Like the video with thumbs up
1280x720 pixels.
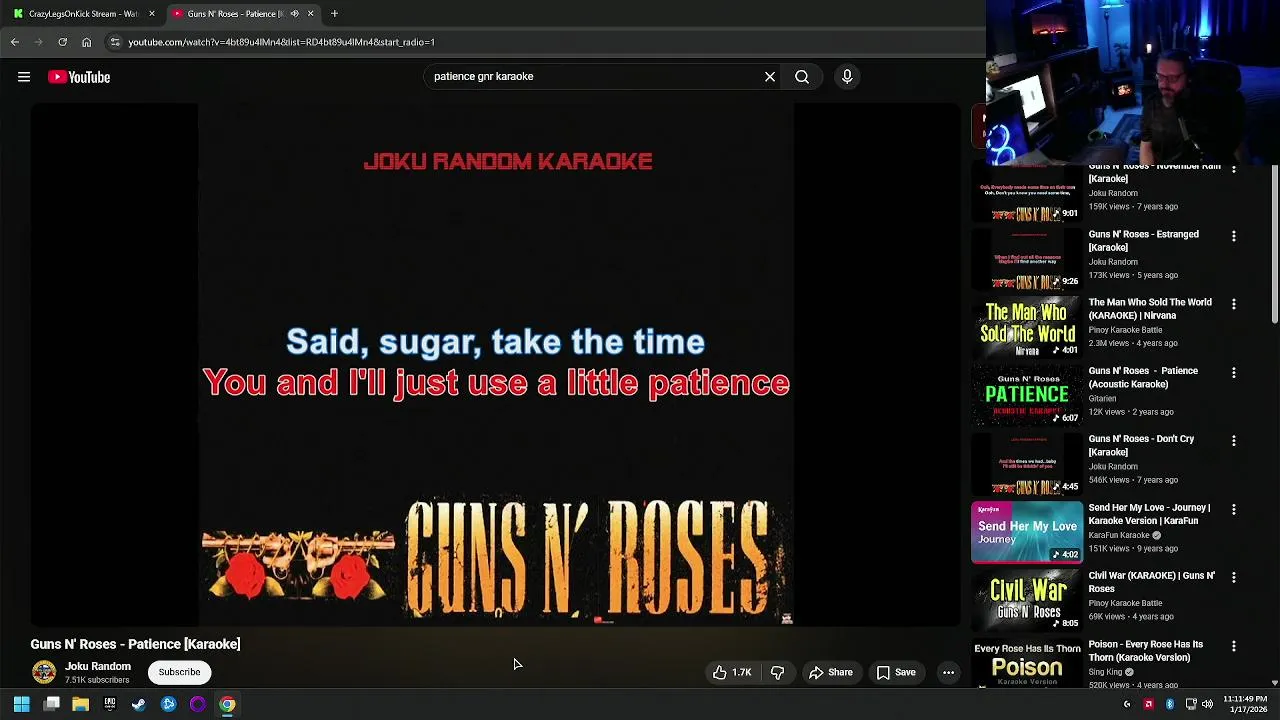pyautogui.click(x=732, y=673)
